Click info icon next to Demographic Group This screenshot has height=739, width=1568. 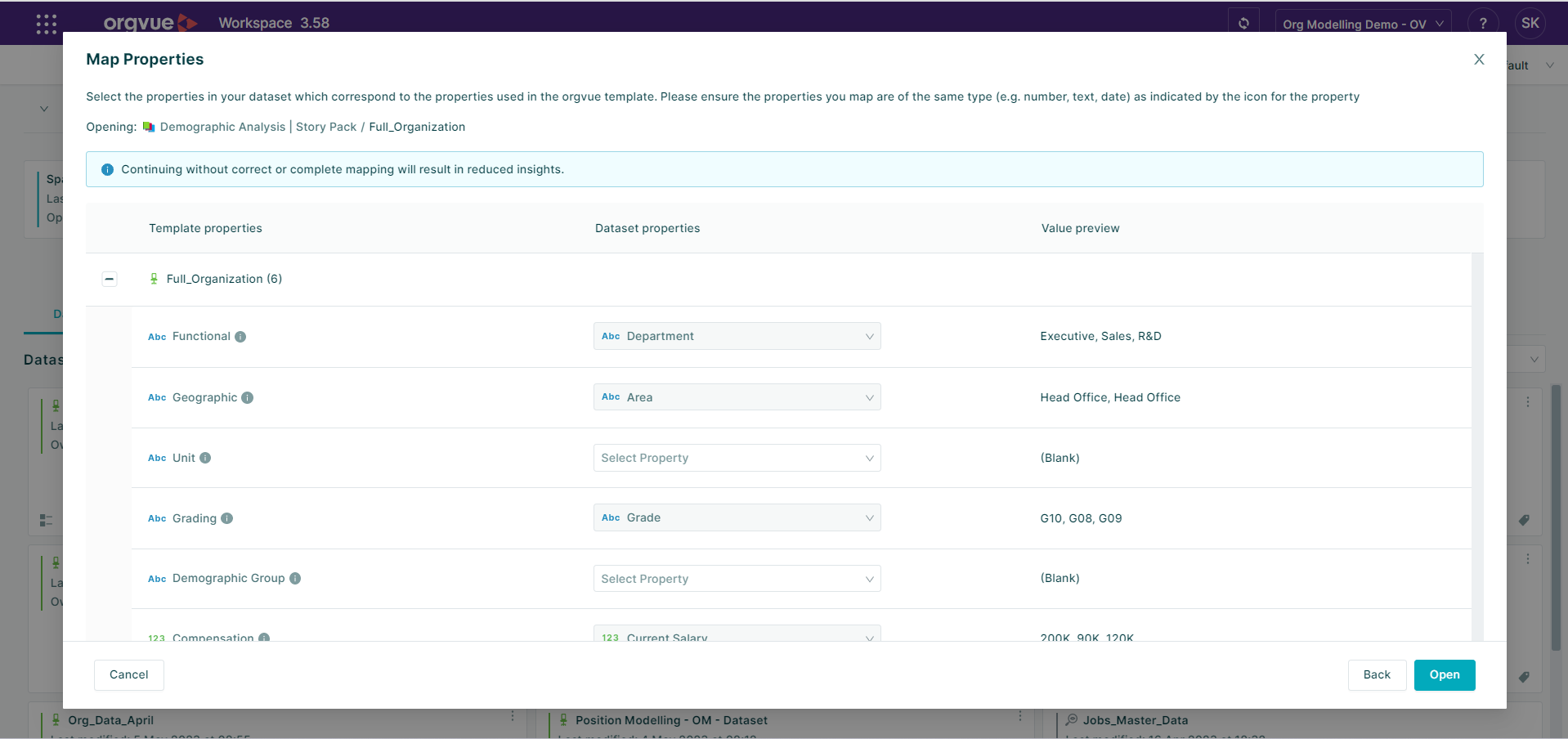click(295, 579)
